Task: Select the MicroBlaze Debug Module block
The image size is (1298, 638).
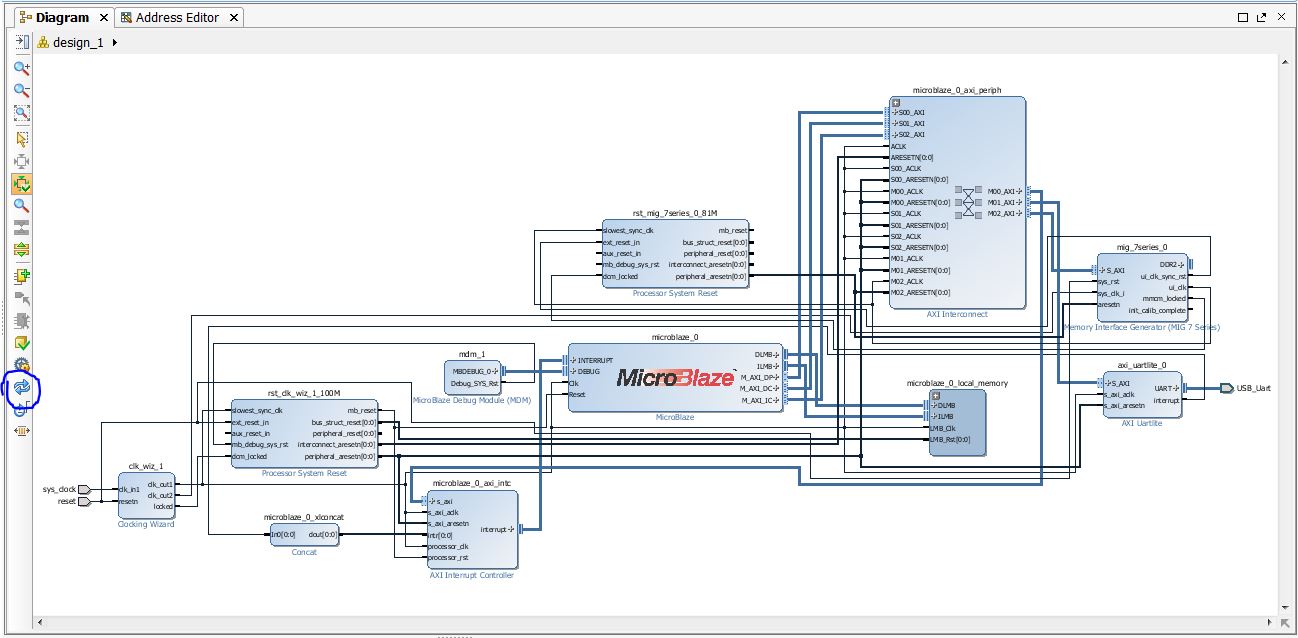Action: pyautogui.click(x=471, y=376)
